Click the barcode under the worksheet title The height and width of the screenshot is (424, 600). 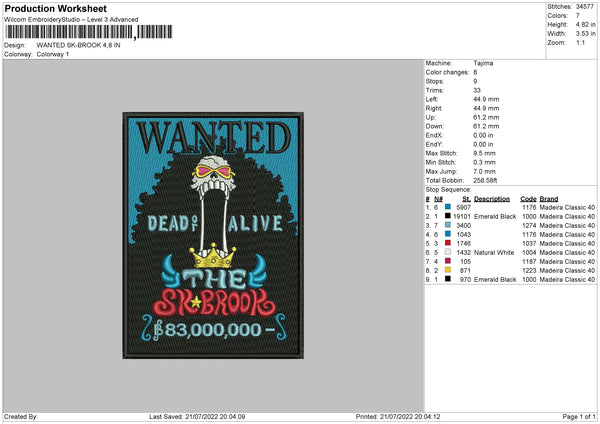point(89,32)
